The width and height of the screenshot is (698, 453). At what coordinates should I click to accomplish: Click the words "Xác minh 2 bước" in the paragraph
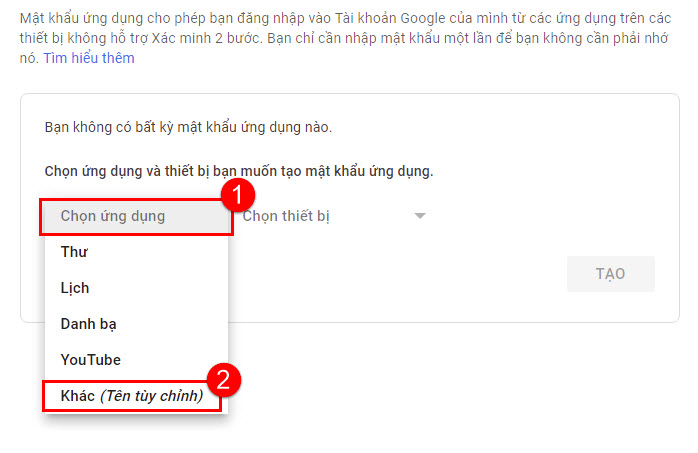(205, 38)
